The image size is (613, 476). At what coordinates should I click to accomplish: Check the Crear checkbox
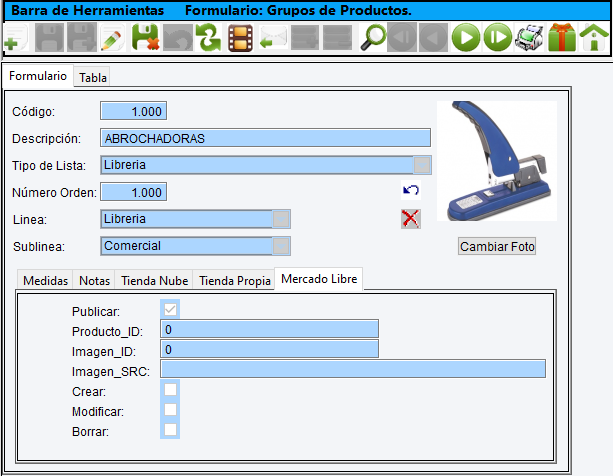point(170,390)
